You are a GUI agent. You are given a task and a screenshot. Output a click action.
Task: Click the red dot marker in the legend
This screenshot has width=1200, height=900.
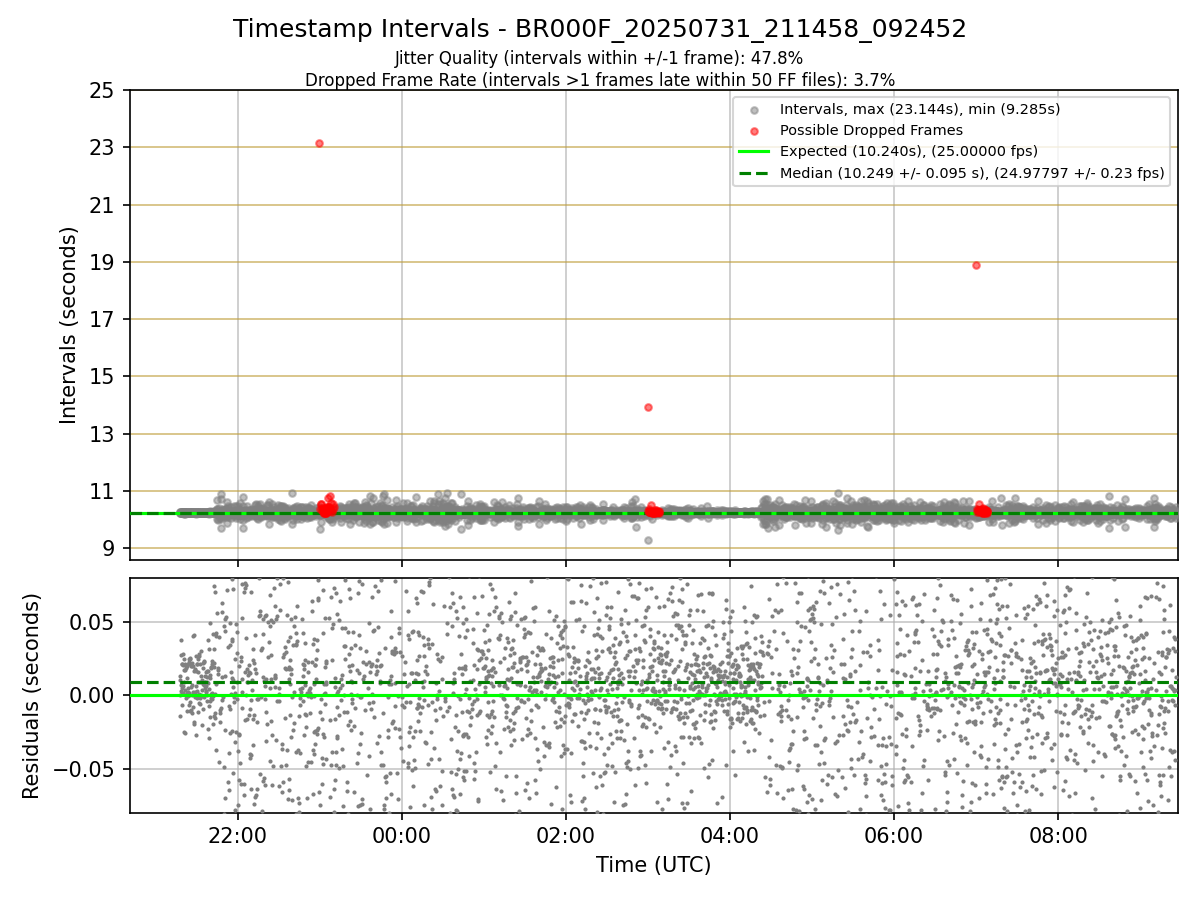[x=754, y=131]
